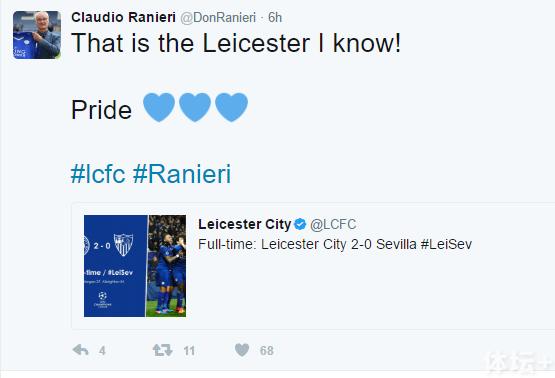Screen dimensions: 555x378
Task: Click the first blue heart emoji
Action: 159,107
